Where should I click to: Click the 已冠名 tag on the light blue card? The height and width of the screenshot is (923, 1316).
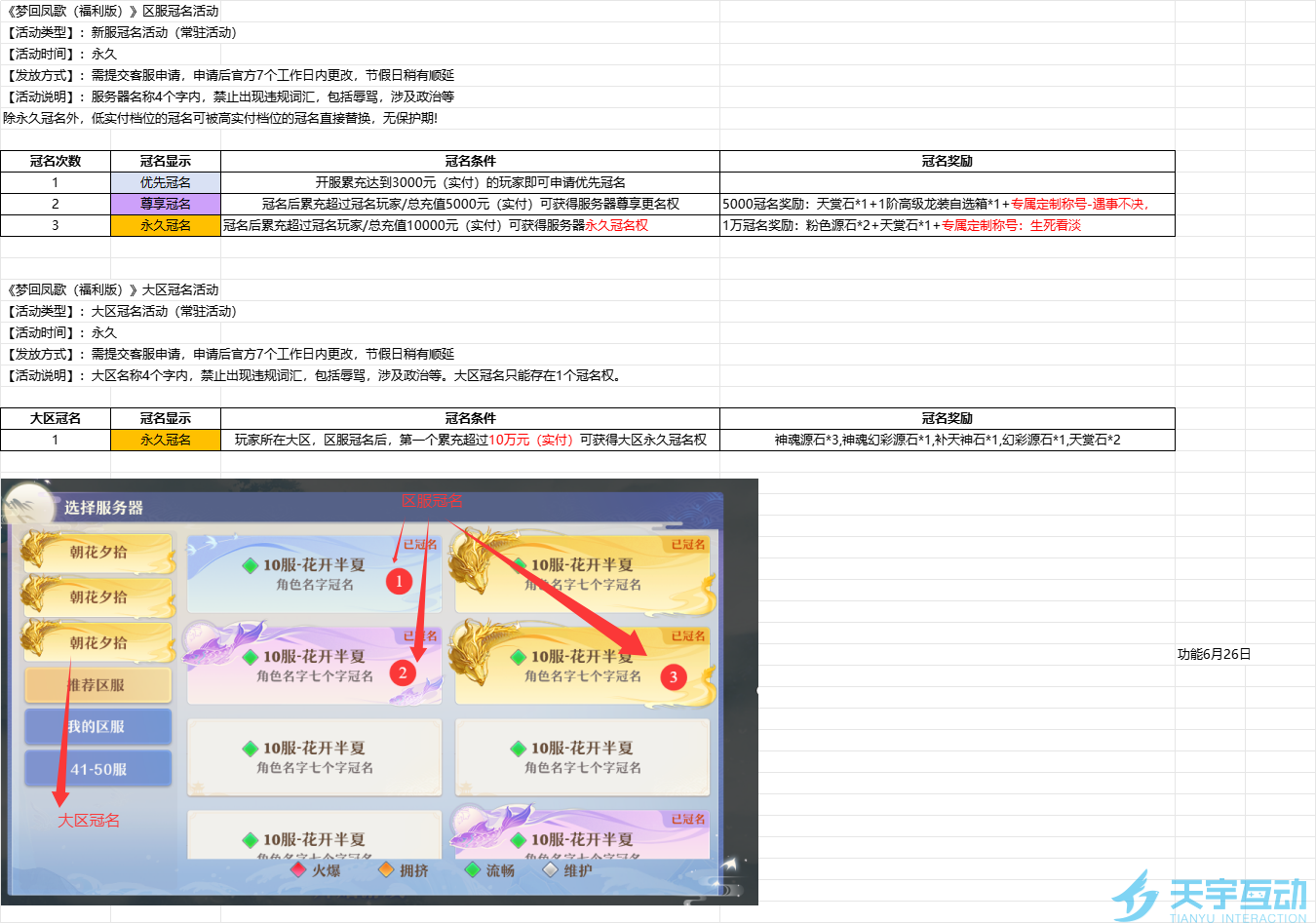(x=420, y=545)
